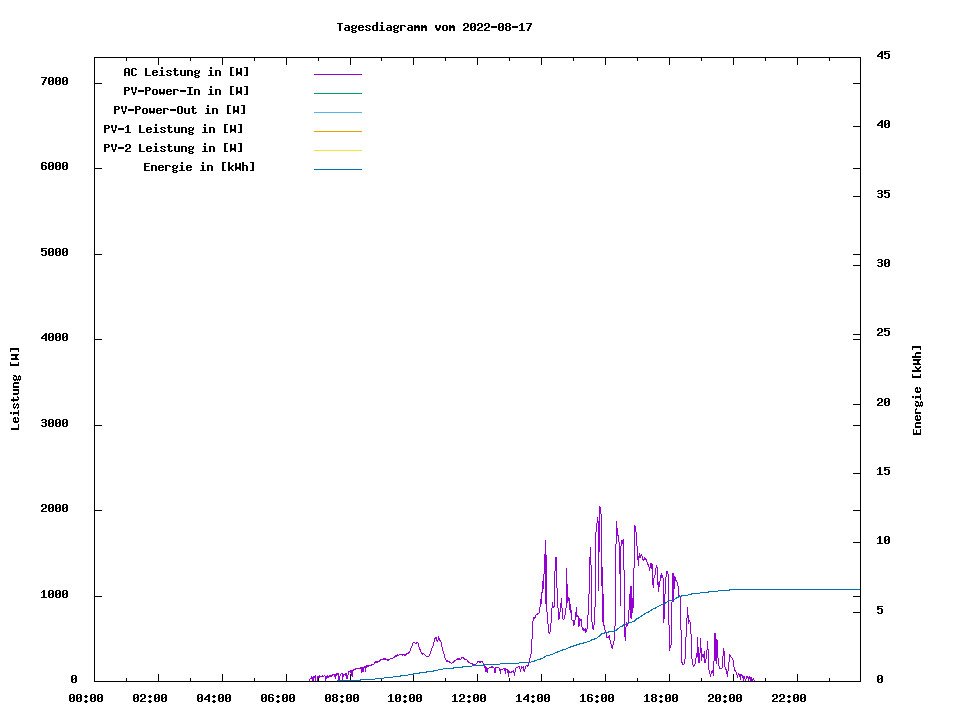Select the 'AC Leistung in [W]' legend label

coord(186,72)
